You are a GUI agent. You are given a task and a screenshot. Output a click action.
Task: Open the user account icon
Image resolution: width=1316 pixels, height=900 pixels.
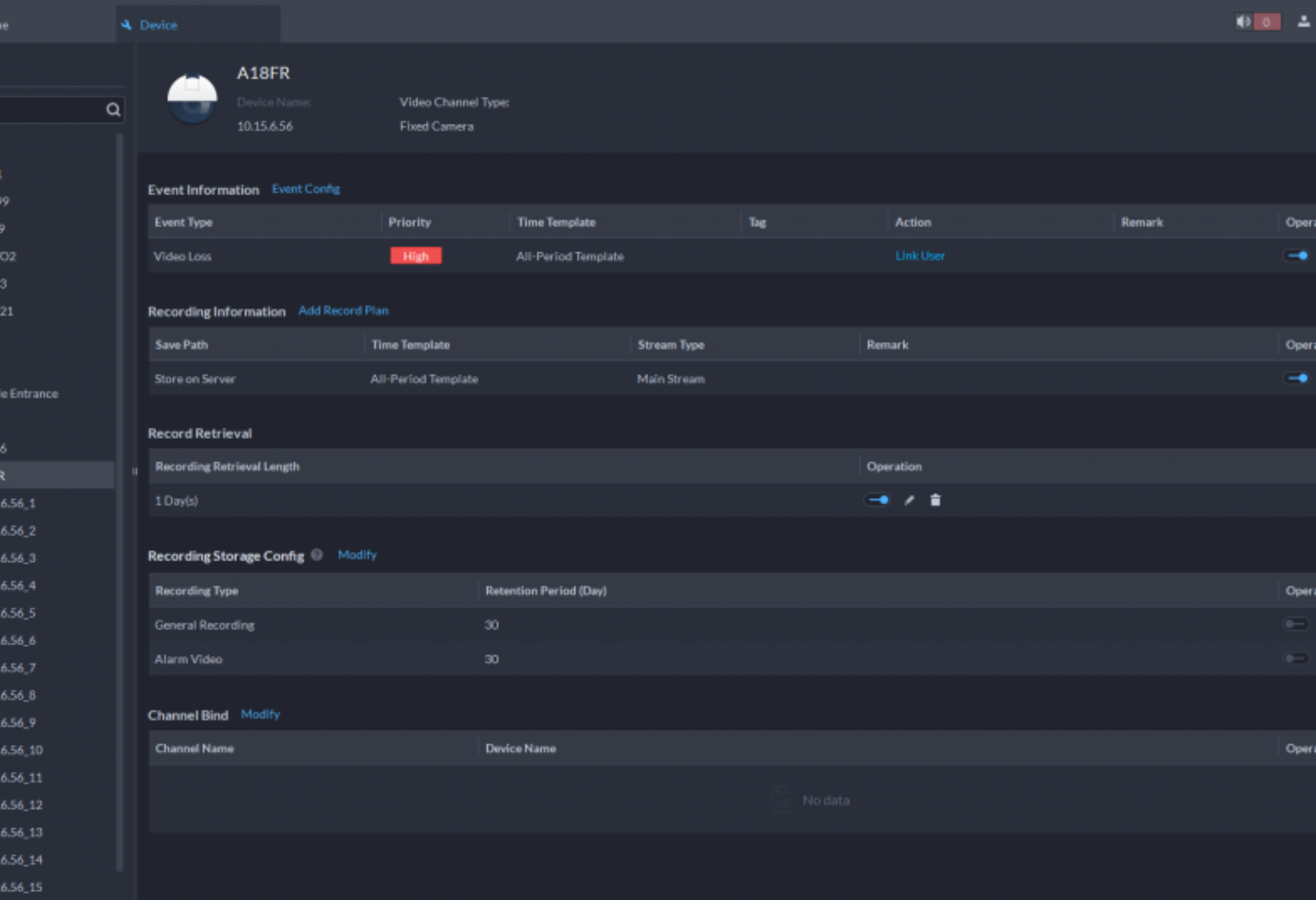[1303, 22]
